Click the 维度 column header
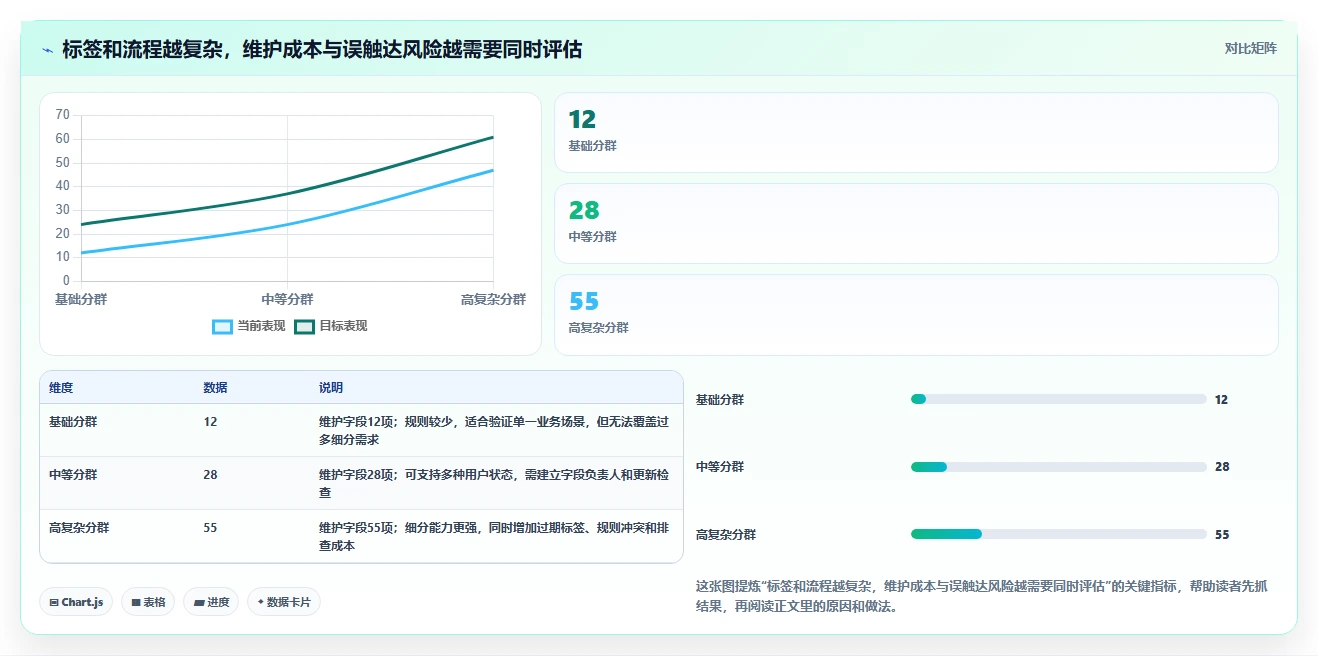The image size is (1318, 656). (61, 388)
